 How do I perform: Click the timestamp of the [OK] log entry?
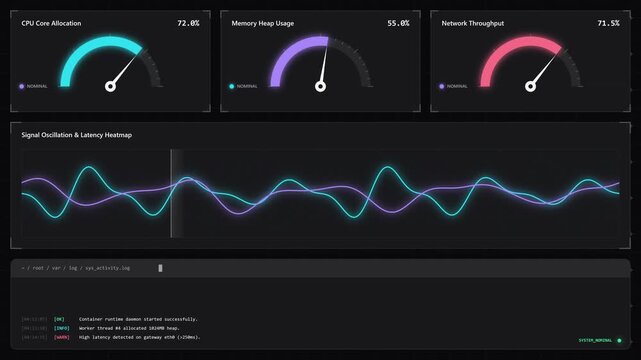(x=34, y=319)
